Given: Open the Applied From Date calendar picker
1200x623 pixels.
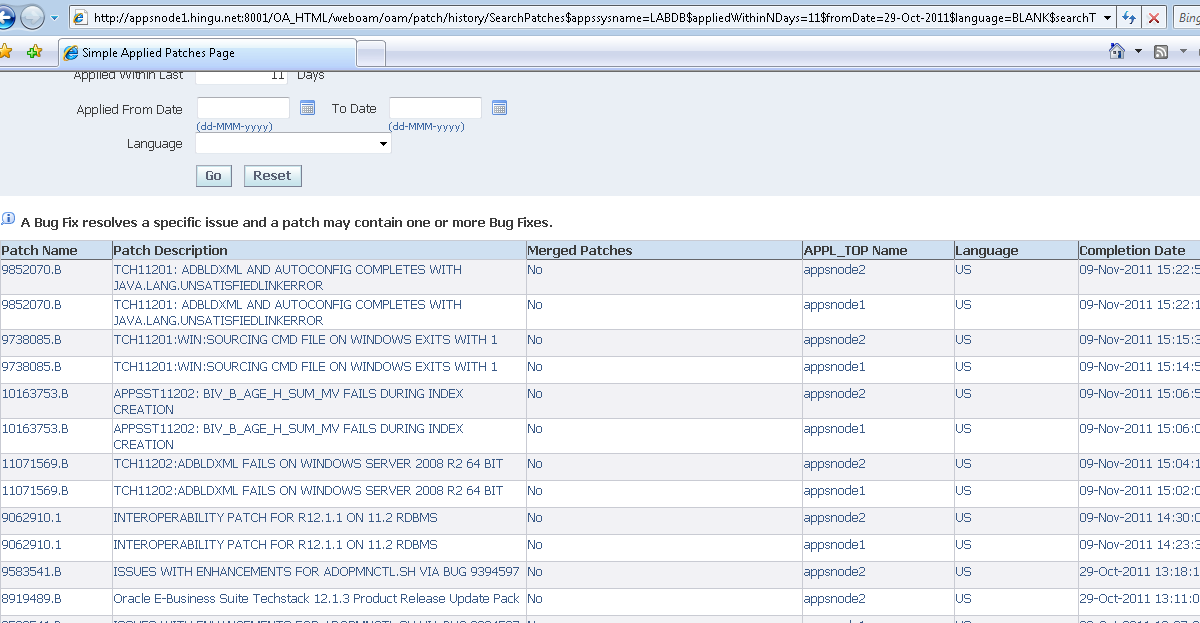Looking at the screenshot, I should pos(307,108).
